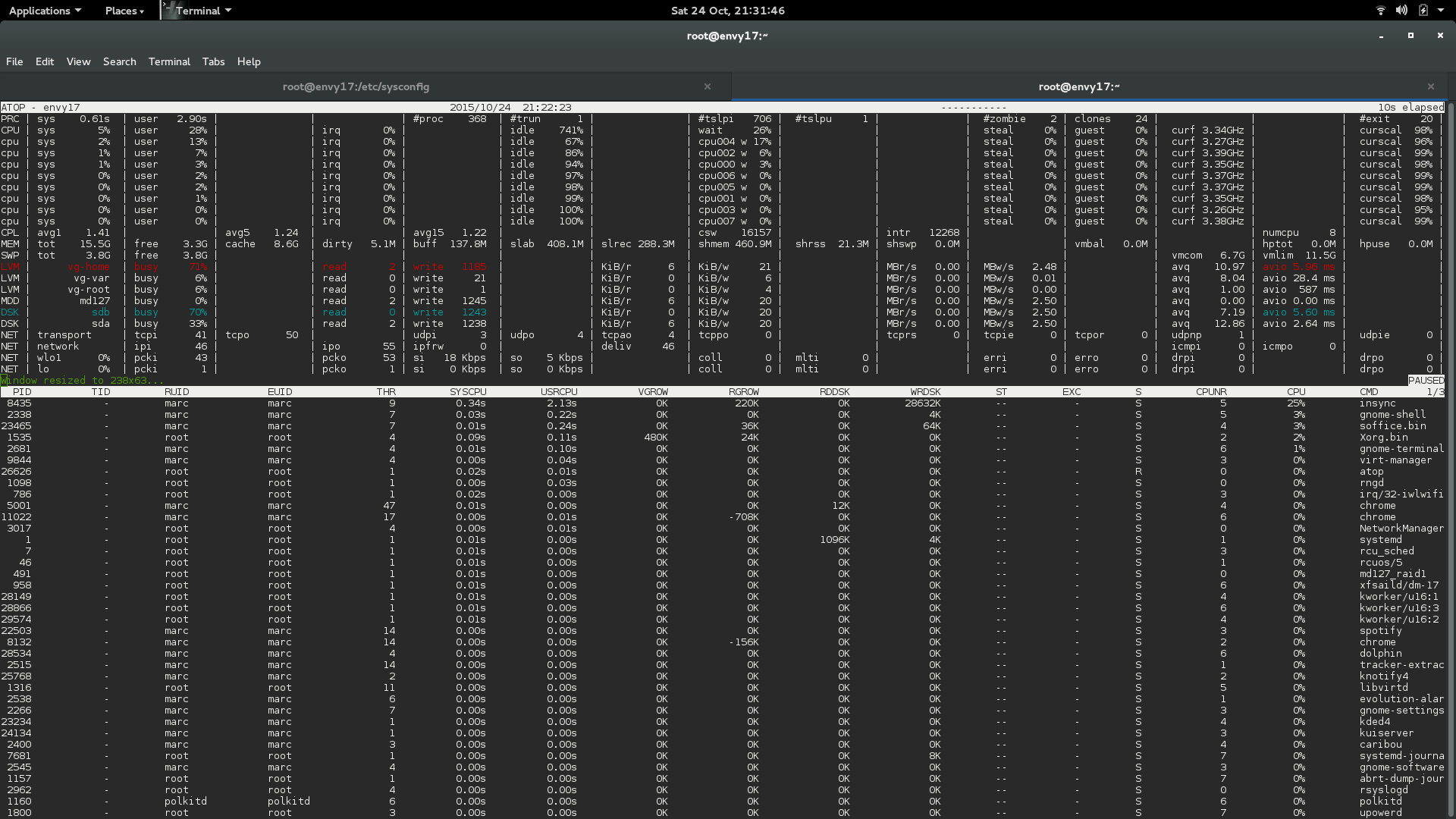Click the avg1 1.41 load value
1456x819 pixels.
(x=74, y=233)
